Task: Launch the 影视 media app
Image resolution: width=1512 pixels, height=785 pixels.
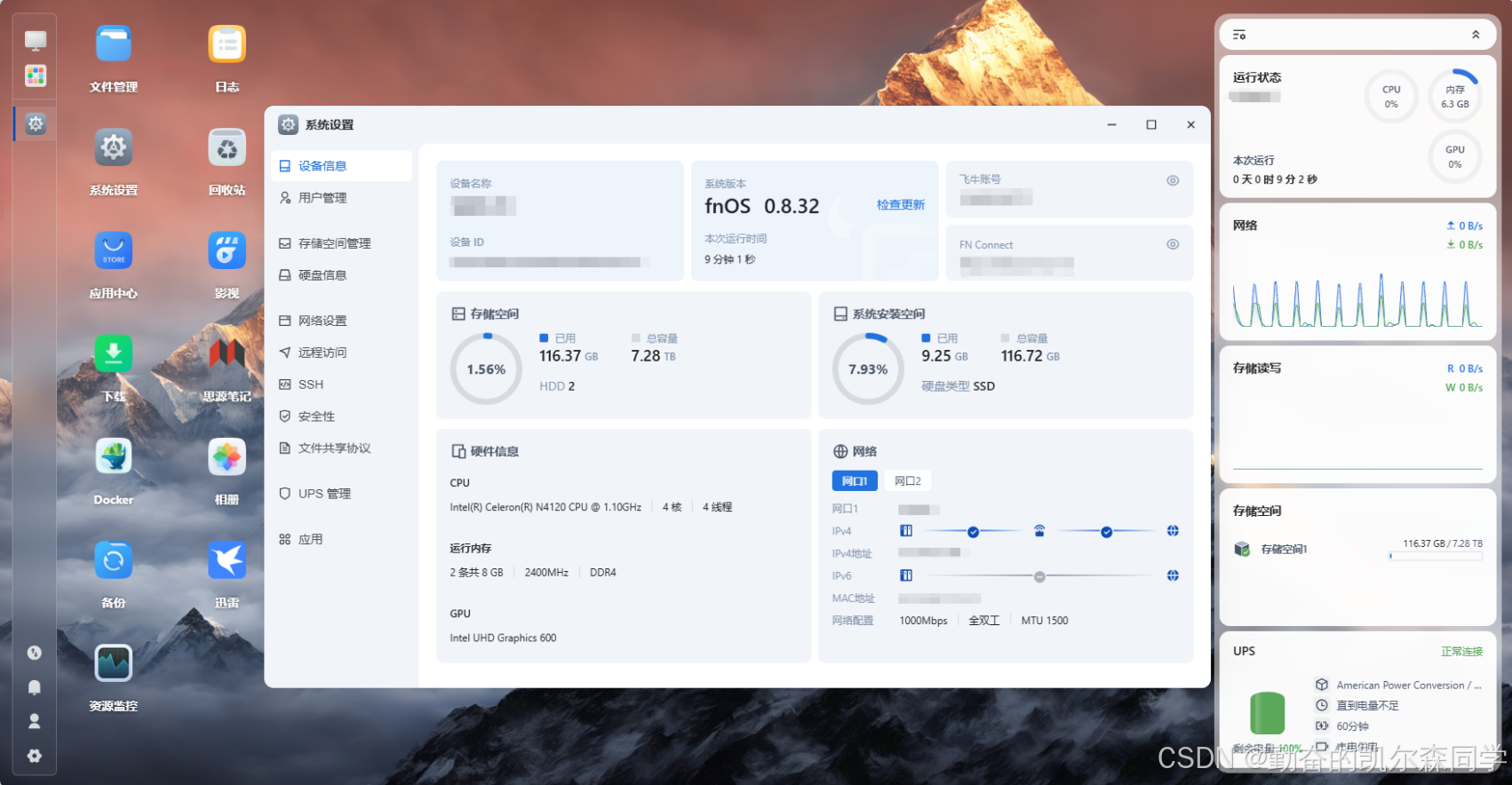Action: click(x=227, y=250)
